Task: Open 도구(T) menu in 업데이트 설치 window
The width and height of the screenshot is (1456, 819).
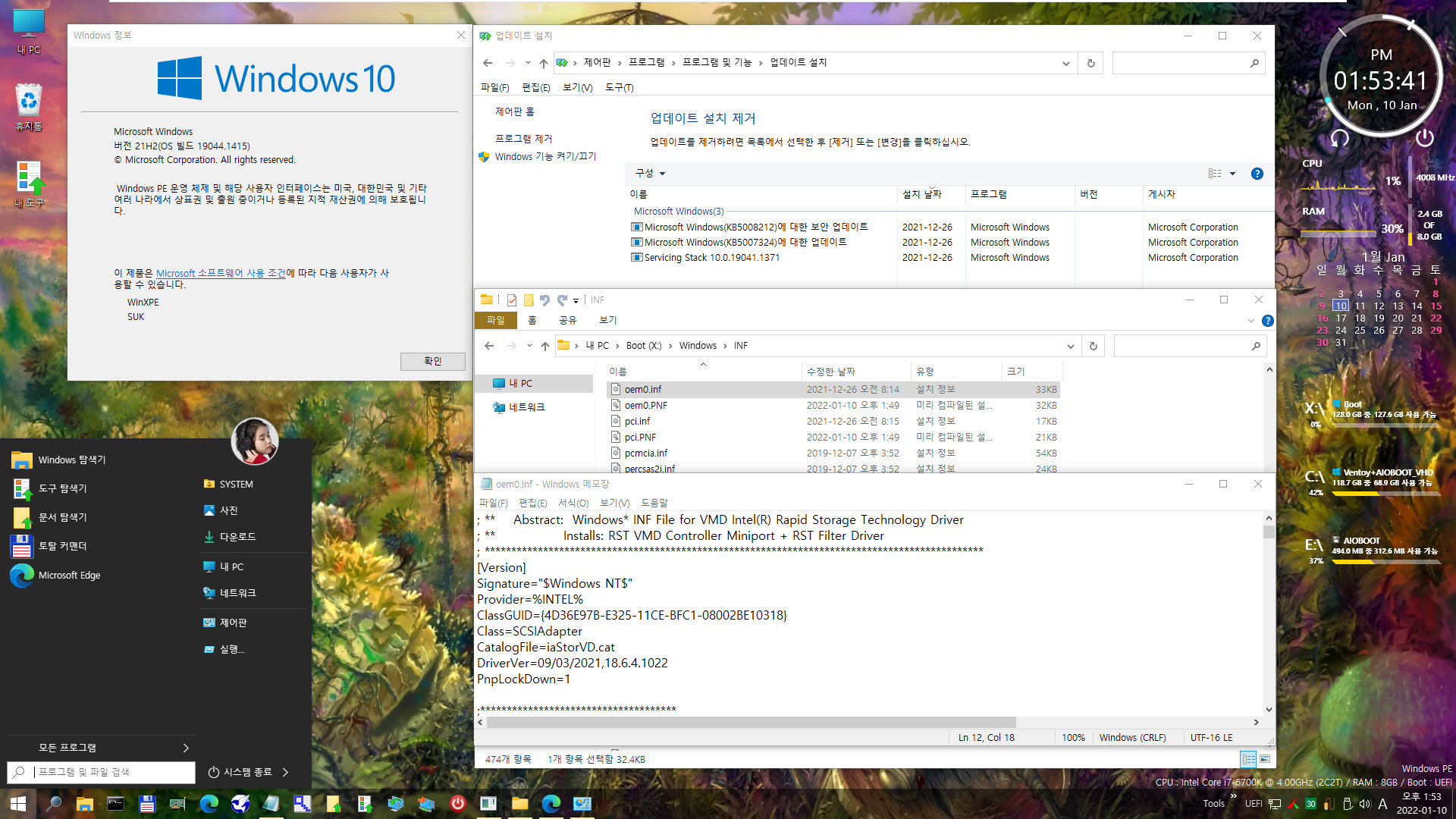Action: [620, 88]
